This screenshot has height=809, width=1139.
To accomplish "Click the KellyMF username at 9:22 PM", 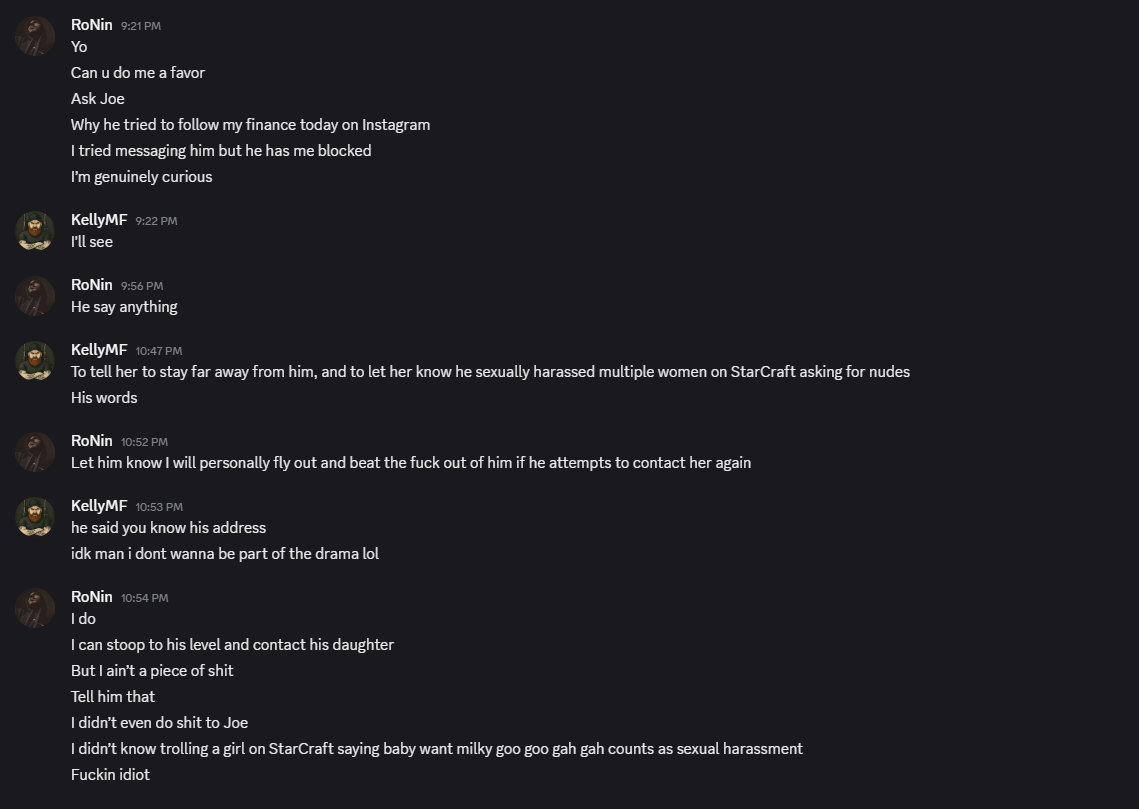I will tap(99, 220).
